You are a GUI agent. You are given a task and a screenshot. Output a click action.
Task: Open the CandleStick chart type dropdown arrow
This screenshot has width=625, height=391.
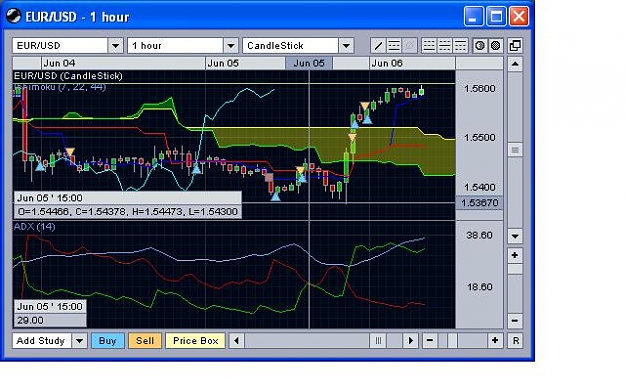[x=346, y=46]
